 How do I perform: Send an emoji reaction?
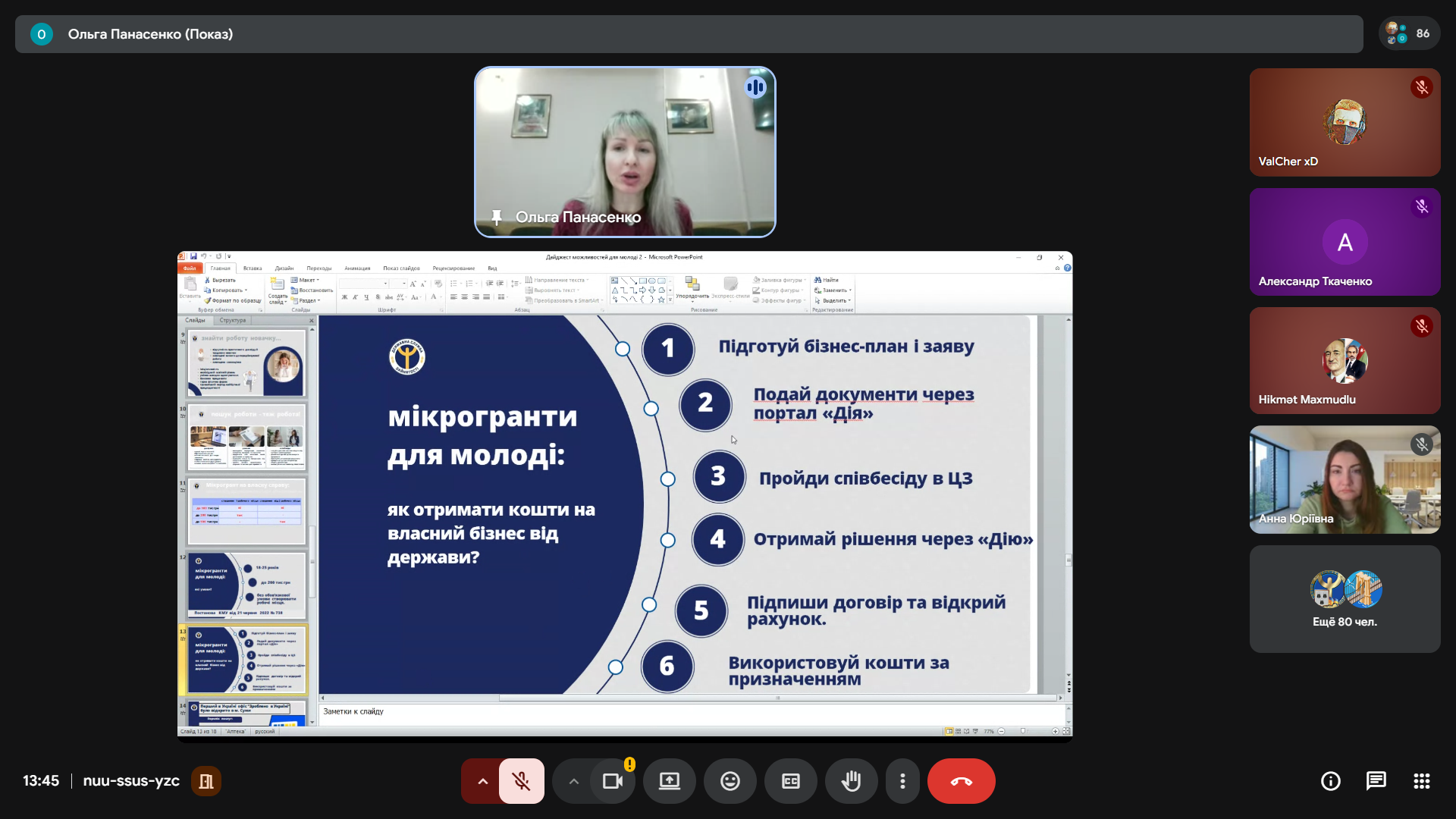click(730, 781)
